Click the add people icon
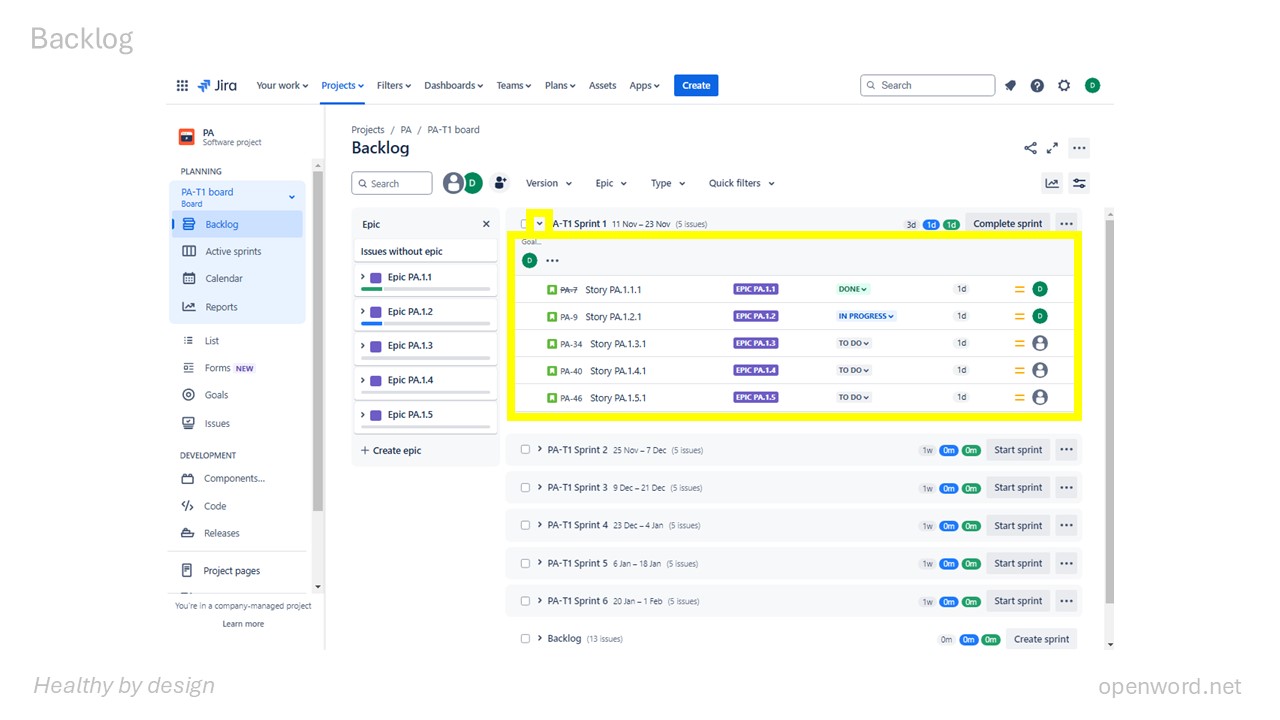Screen dimensions: 1280x720 click(501, 183)
